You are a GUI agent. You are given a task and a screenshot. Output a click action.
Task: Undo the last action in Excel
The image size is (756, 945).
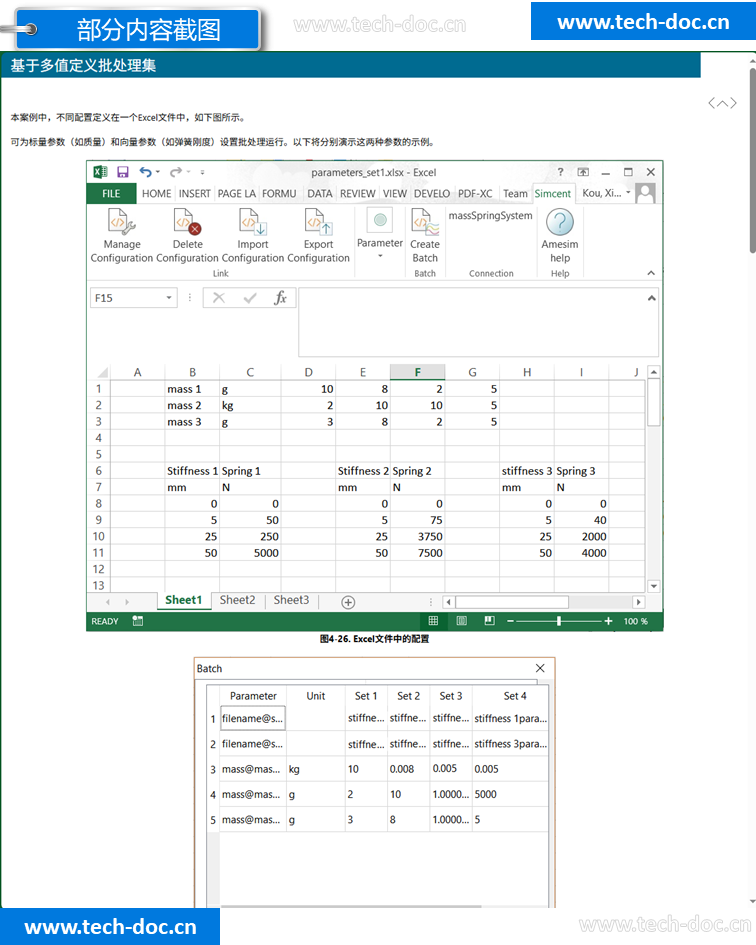pos(145,172)
